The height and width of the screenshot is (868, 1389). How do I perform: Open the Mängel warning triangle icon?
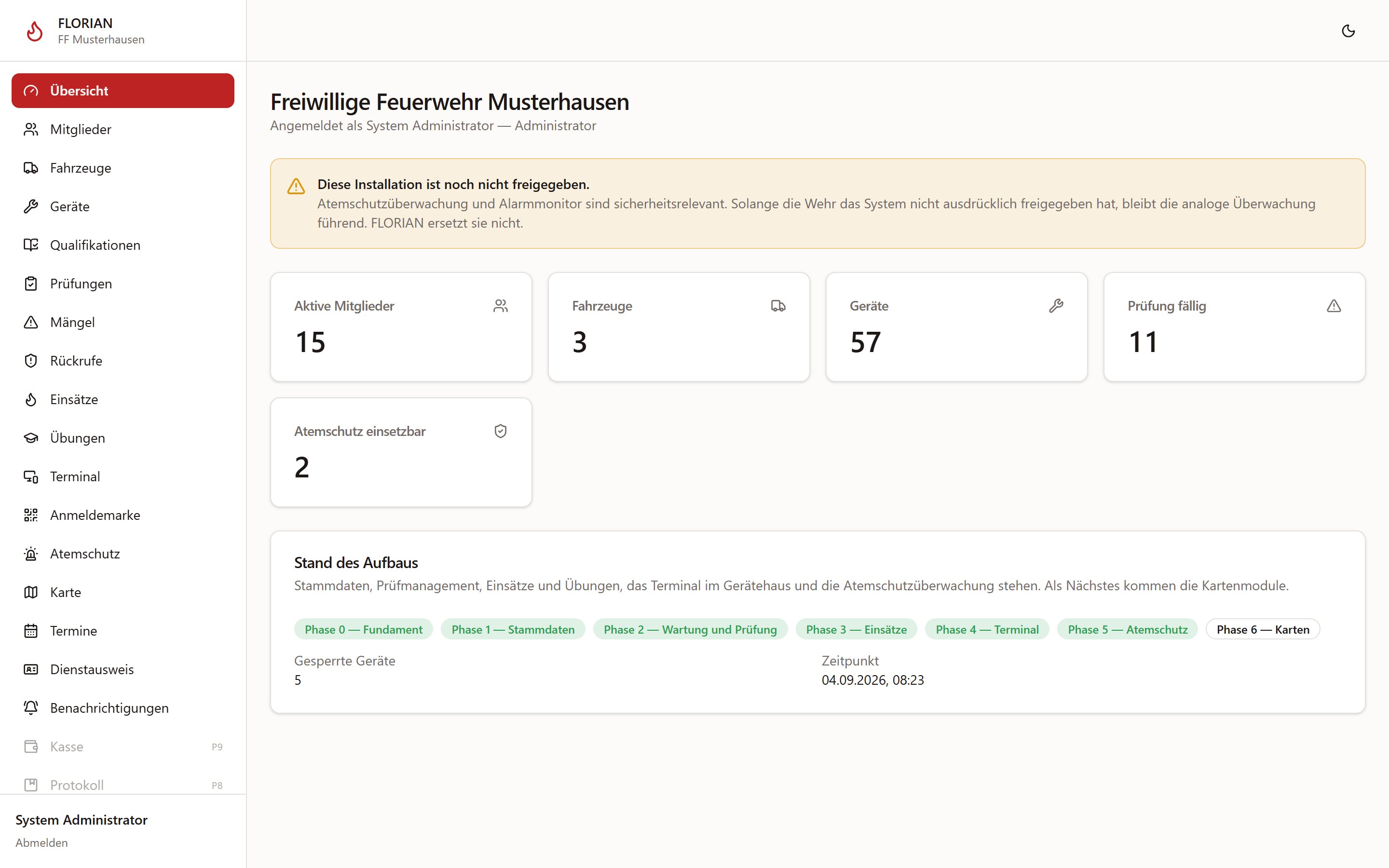click(31, 322)
